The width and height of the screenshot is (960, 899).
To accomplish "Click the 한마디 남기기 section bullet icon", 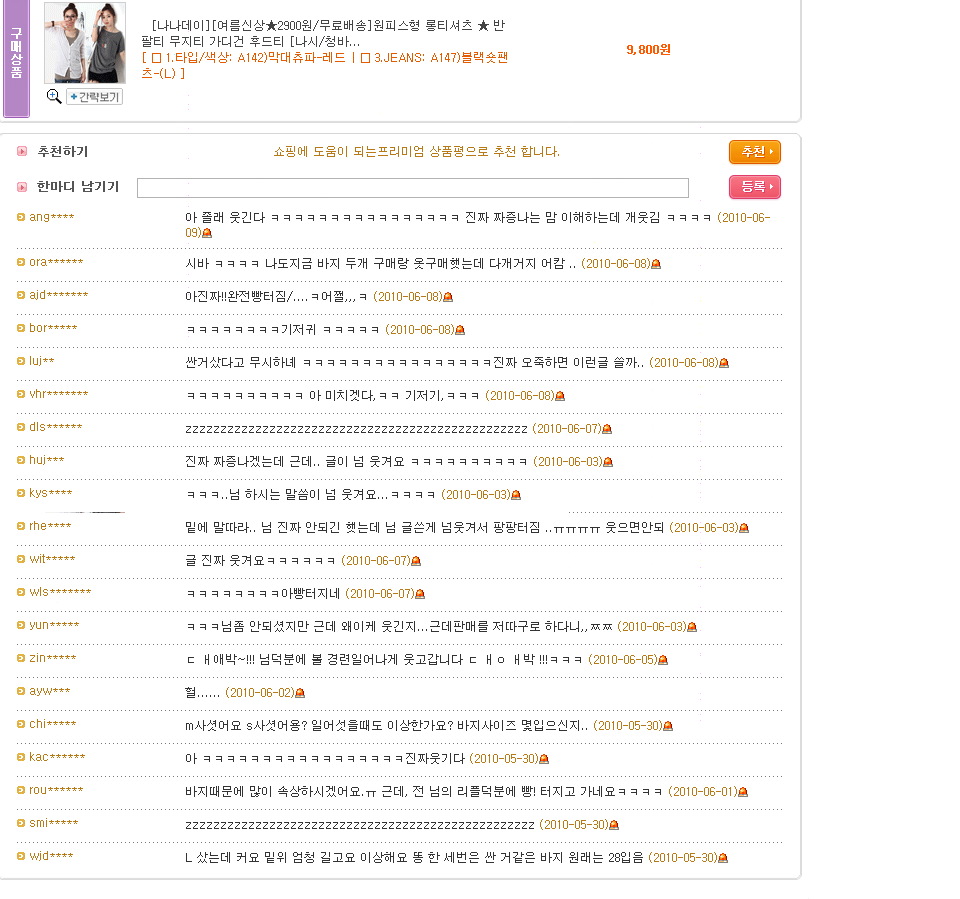I will 22,187.
